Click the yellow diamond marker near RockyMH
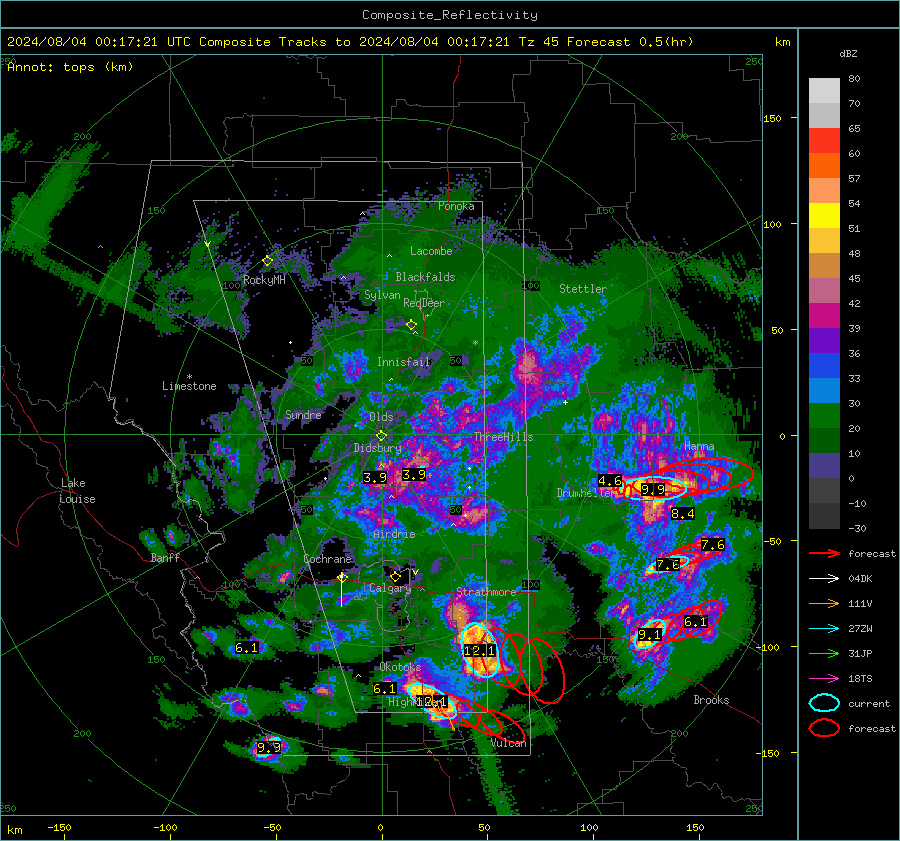 [267, 261]
